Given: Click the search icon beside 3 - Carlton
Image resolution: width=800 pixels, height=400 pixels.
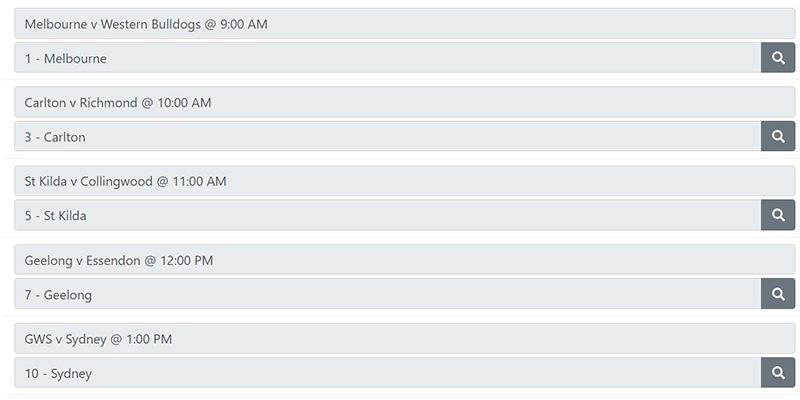Looking at the screenshot, I should [778, 136].
